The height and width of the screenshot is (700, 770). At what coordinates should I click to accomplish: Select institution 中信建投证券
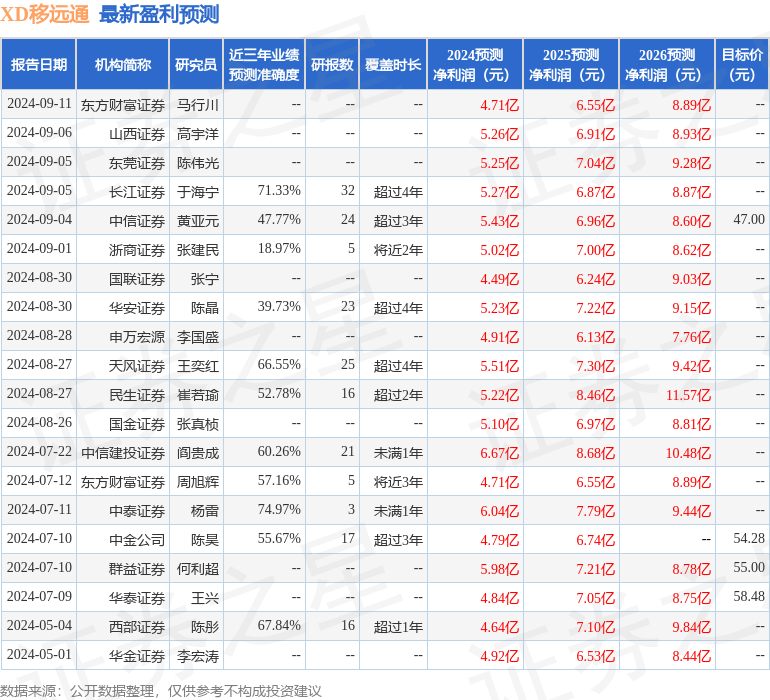point(123,452)
